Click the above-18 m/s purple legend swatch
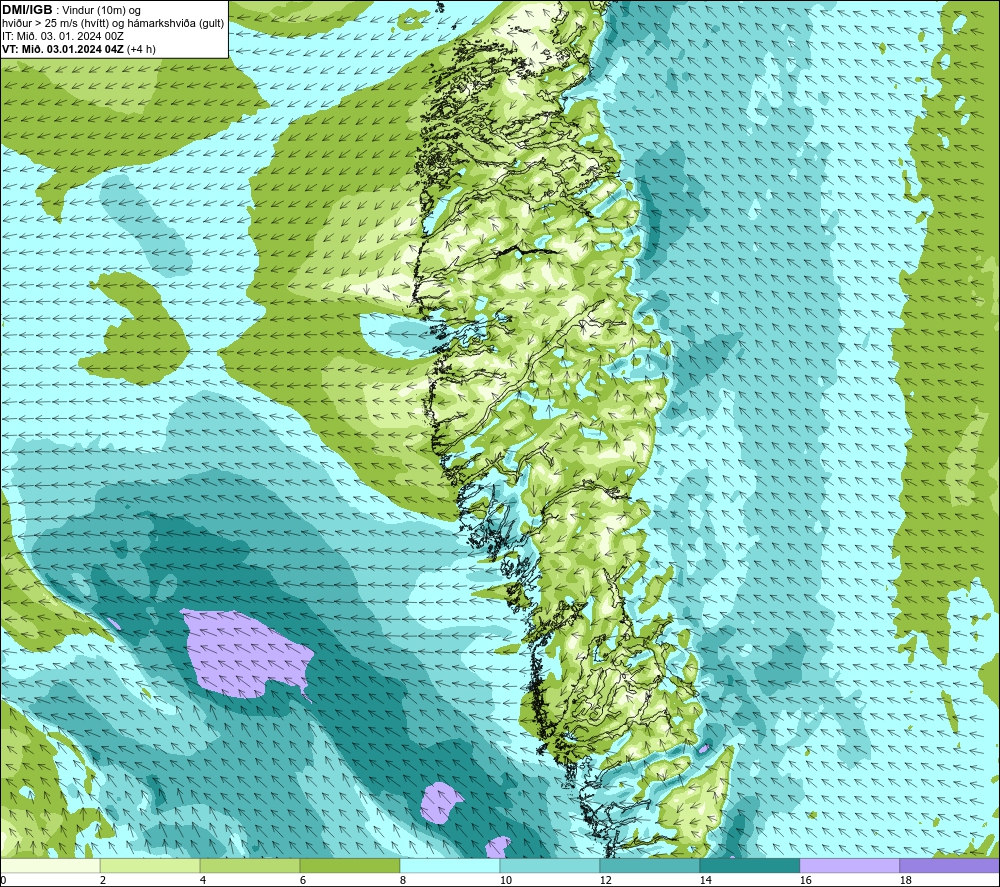 [949, 865]
